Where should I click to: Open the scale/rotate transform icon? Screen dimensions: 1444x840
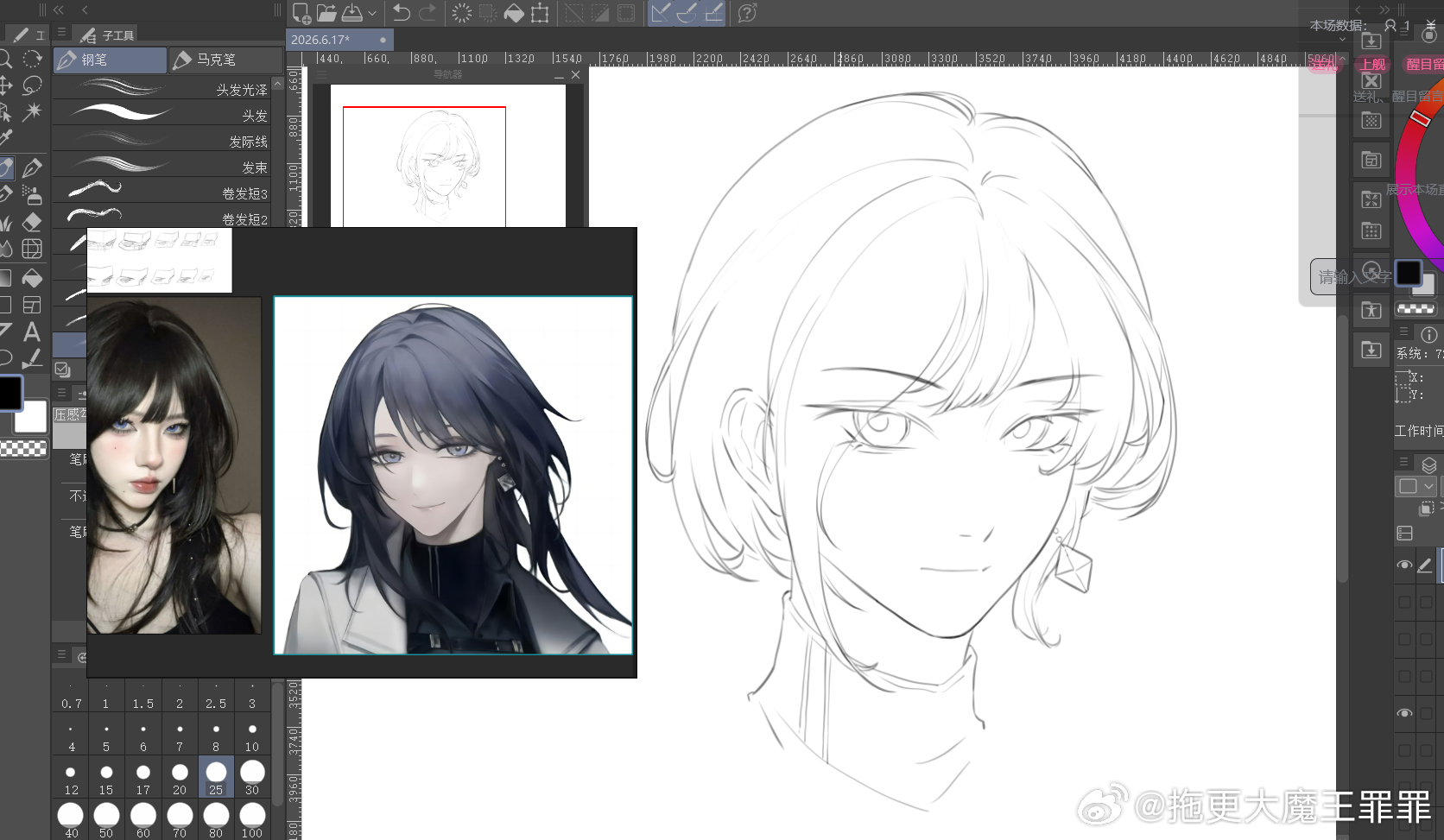tap(540, 13)
